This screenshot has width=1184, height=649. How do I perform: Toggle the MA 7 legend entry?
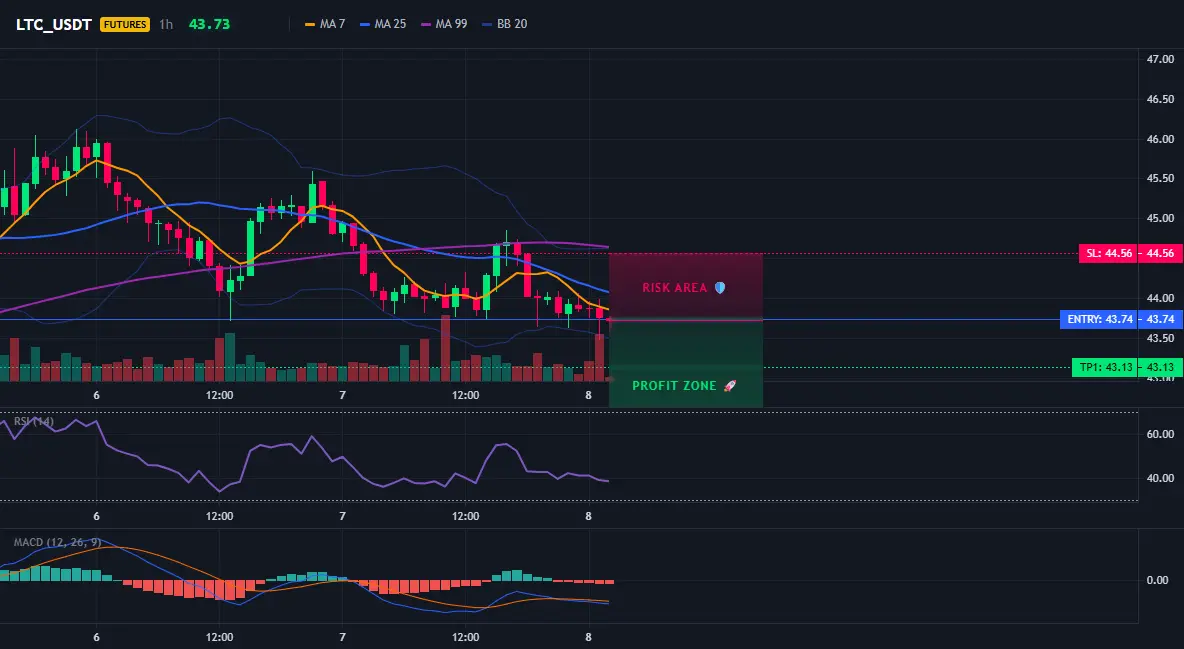(x=325, y=24)
